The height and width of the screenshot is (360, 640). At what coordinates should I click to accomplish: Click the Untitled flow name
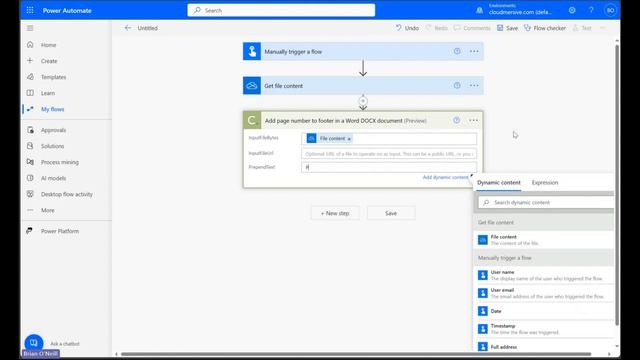pos(147,28)
